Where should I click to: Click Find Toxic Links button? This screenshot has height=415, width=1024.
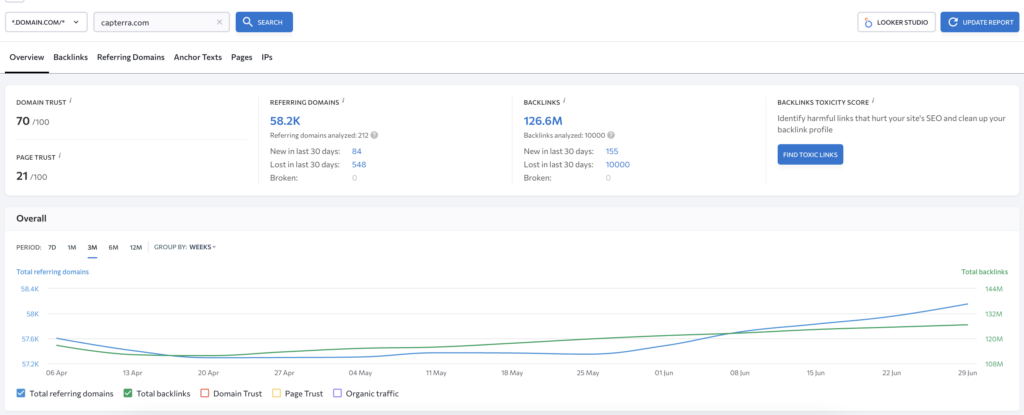click(x=810, y=155)
